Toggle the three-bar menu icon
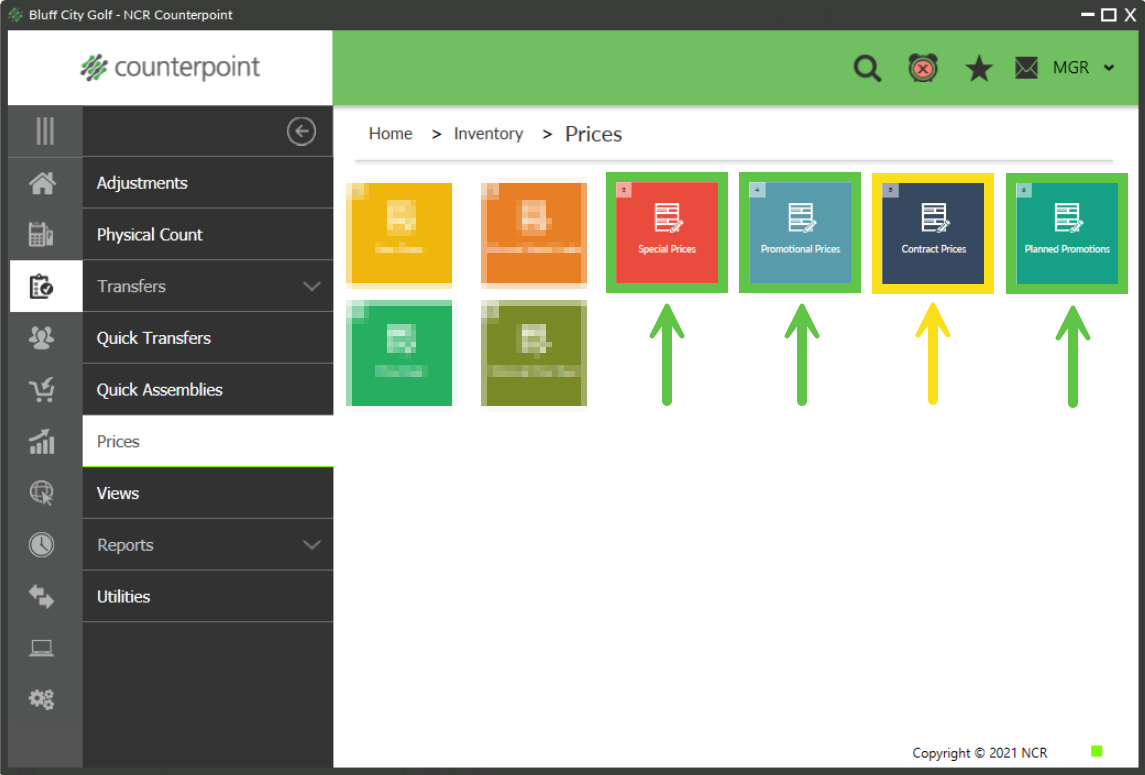The image size is (1145, 775). [45, 131]
